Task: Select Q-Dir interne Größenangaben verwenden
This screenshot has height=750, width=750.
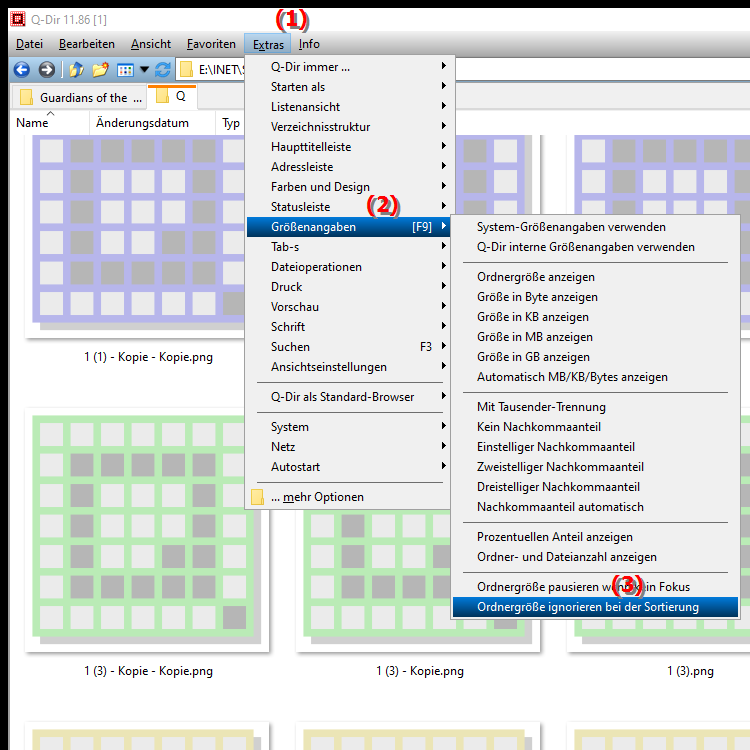Action: pos(596,247)
